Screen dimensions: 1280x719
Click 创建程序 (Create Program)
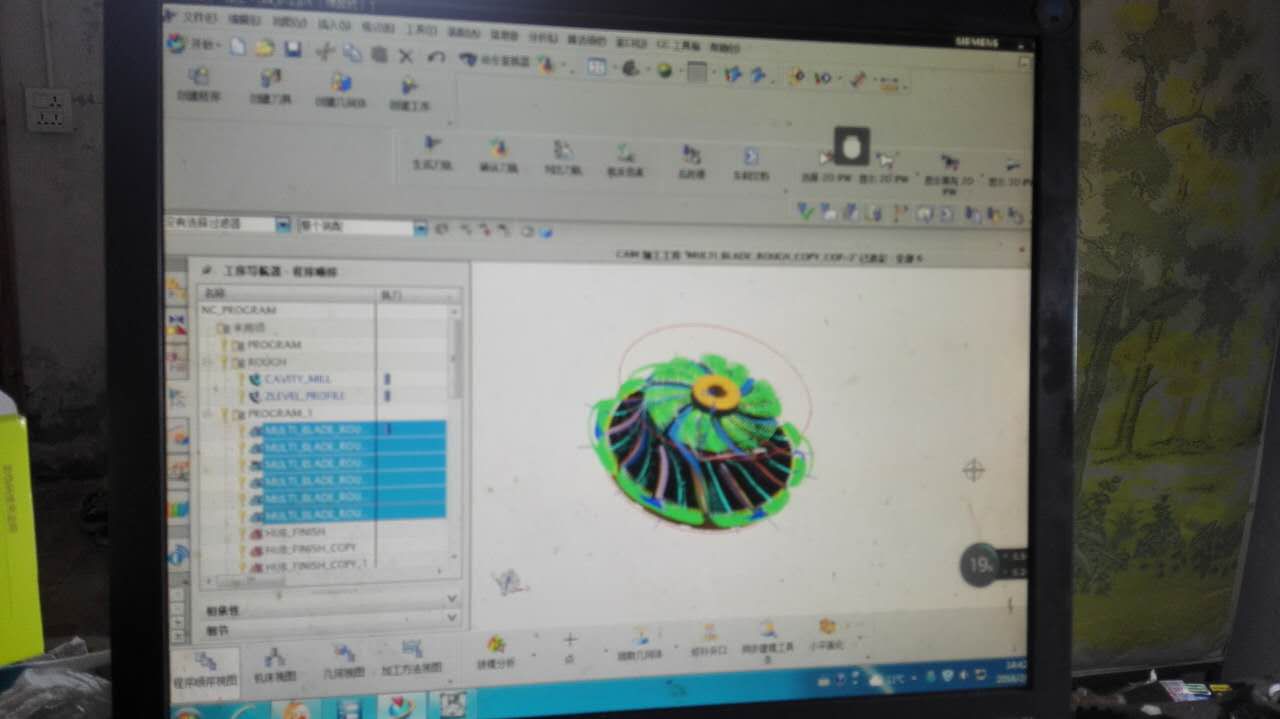tap(198, 86)
